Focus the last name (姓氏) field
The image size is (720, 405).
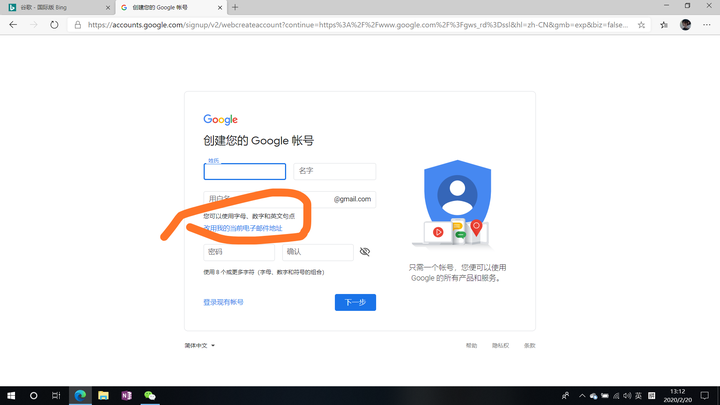(245, 171)
